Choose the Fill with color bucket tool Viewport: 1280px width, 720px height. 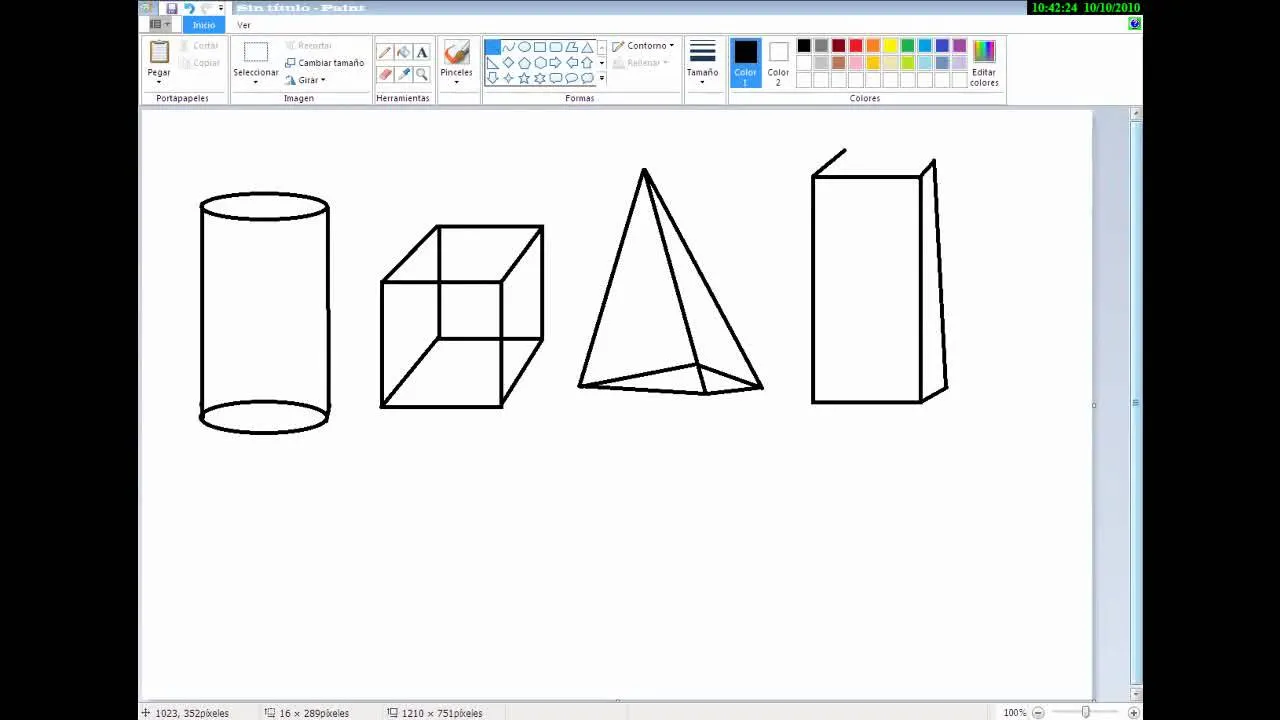pos(403,52)
